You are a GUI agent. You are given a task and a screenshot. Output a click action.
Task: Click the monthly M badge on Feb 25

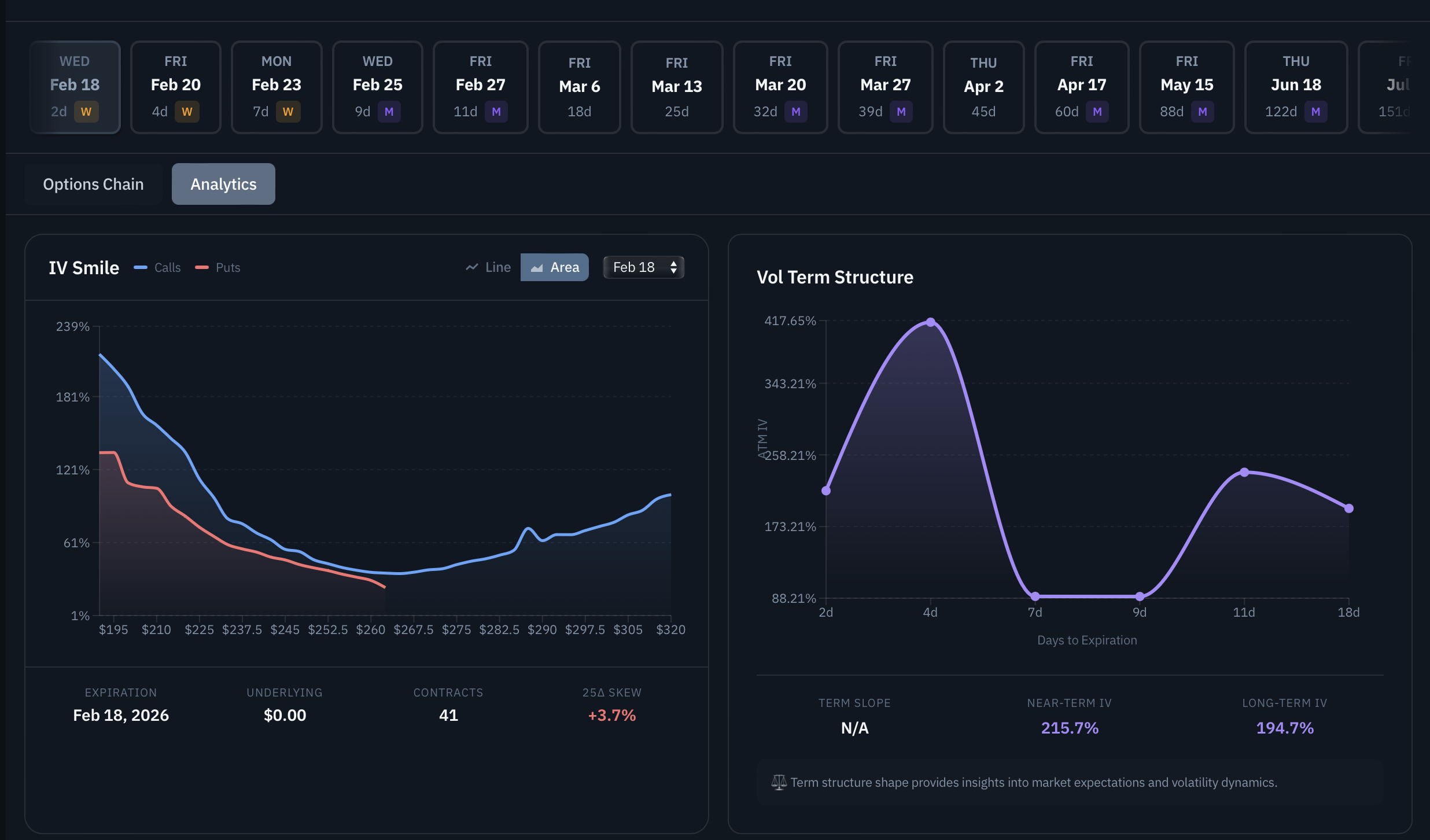tap(389, 112)
